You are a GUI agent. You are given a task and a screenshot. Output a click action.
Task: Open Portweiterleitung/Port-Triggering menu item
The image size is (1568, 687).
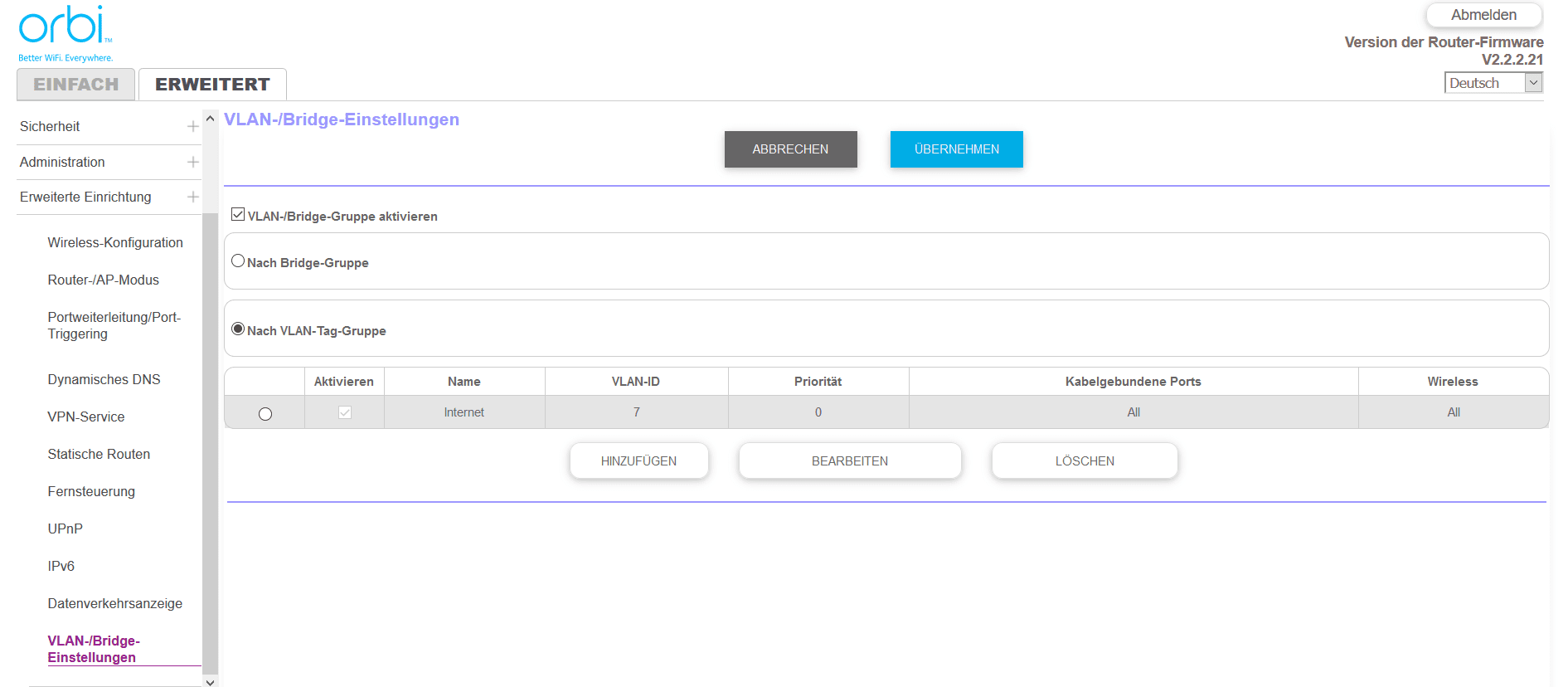coord(114,325)
